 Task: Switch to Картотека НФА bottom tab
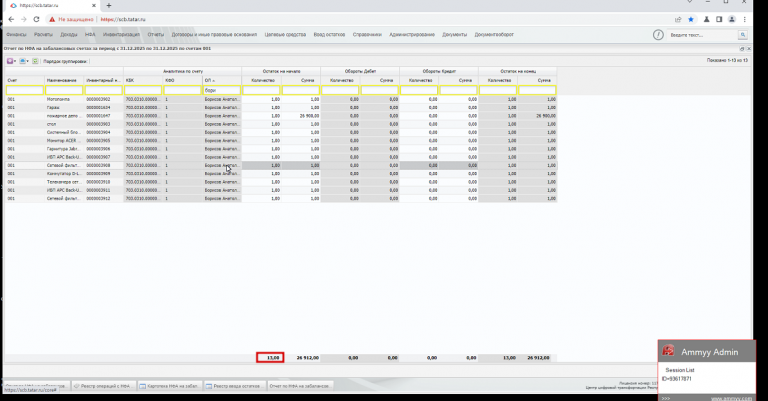click(x=169, y=386)
